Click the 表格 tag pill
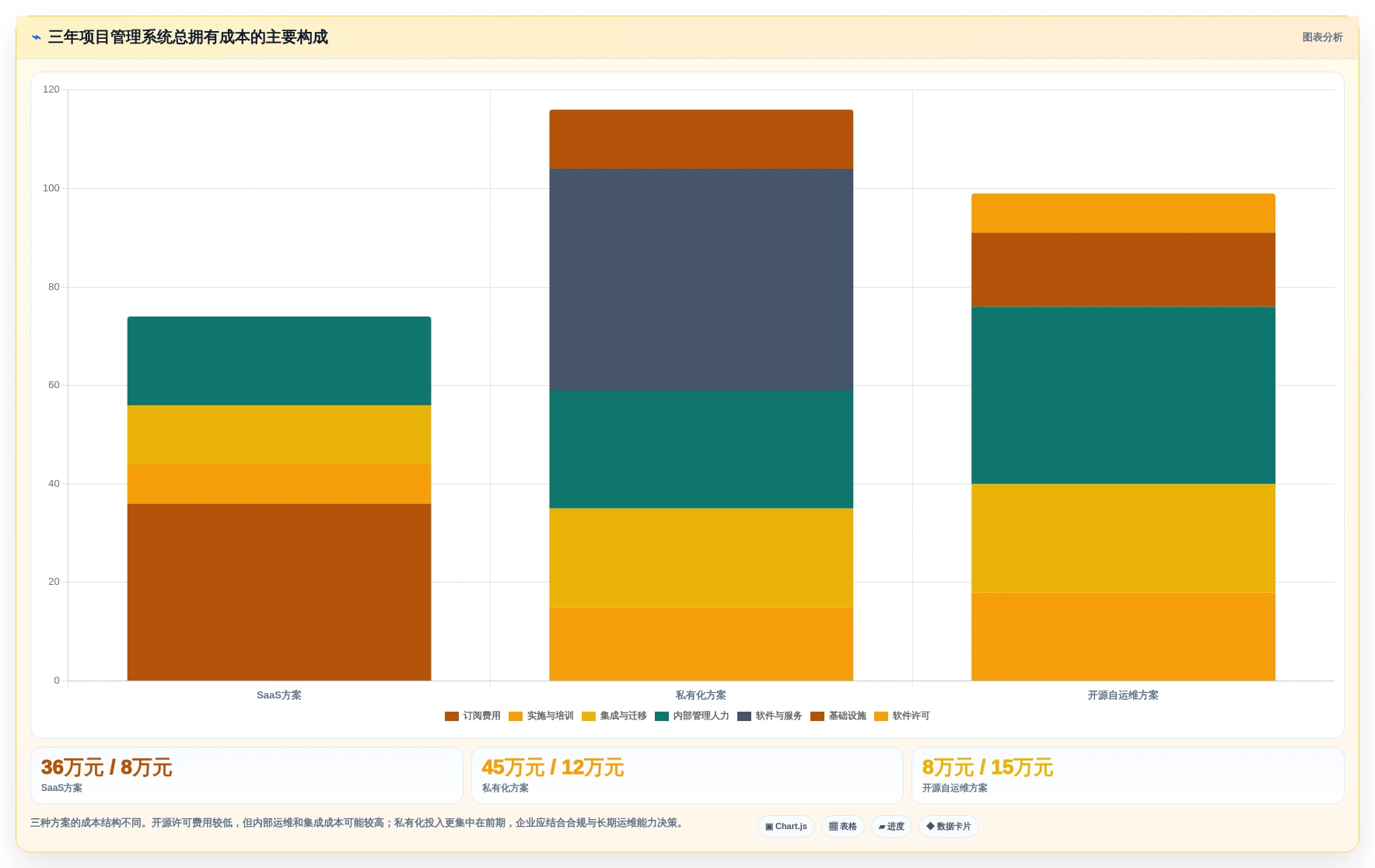1375x868 pixels. (x=843, y=827)
